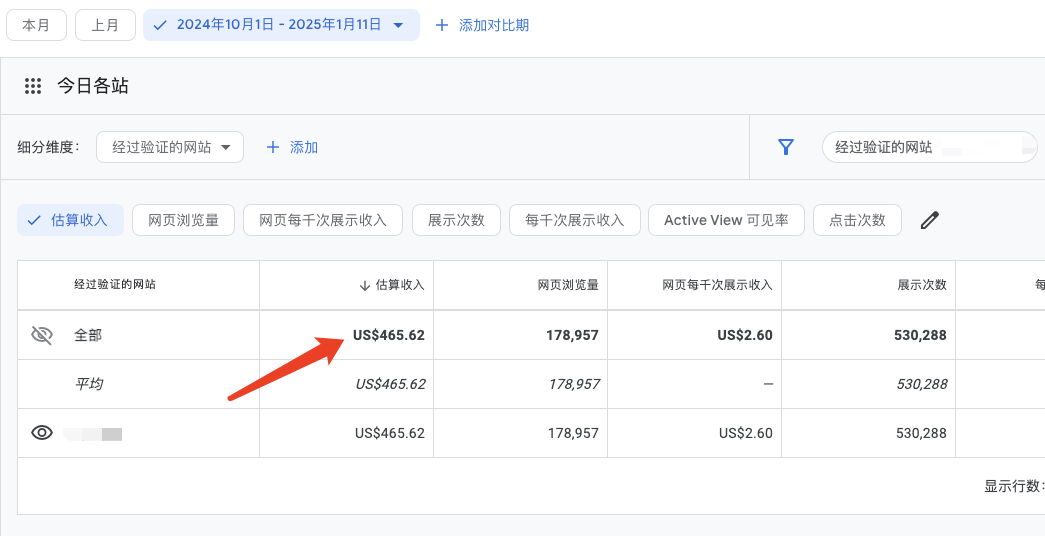Select the 网页每千次展示收入 metric chip
This screenshot has height=536, width=1045.
[x=323, y=220]
